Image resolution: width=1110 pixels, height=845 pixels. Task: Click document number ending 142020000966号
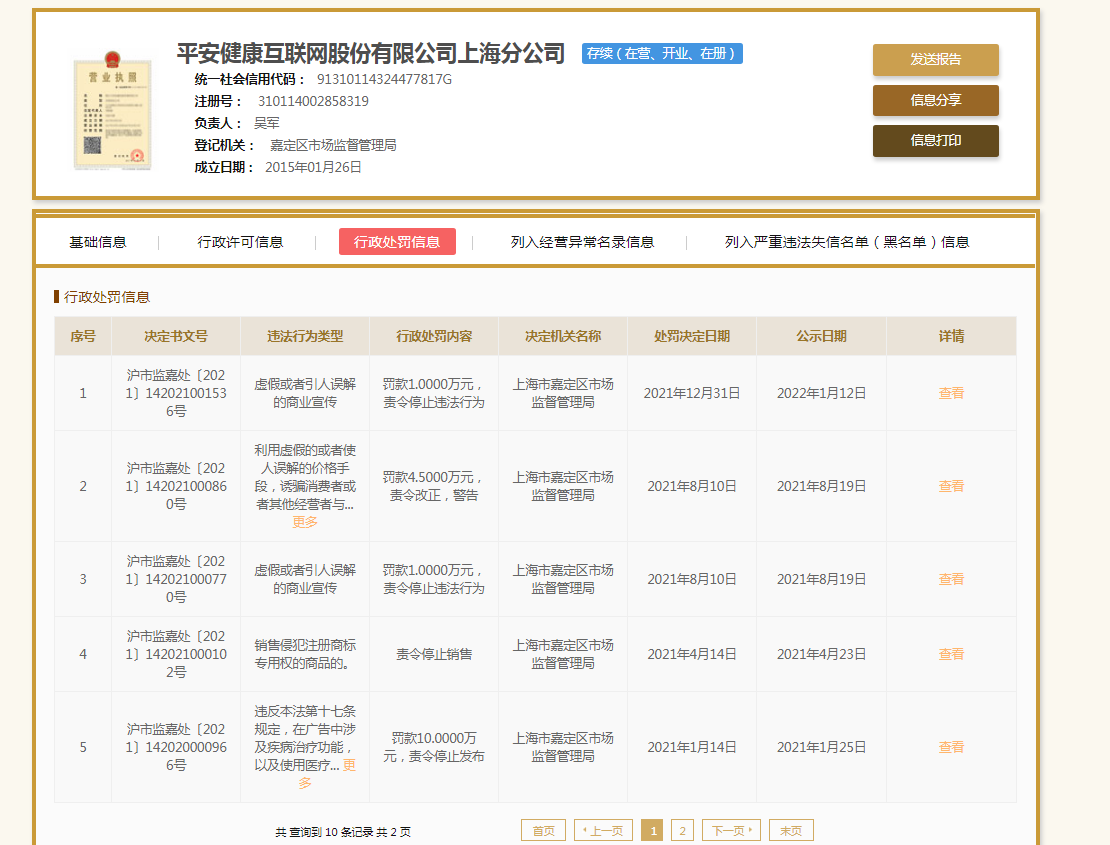click(176, 747)
